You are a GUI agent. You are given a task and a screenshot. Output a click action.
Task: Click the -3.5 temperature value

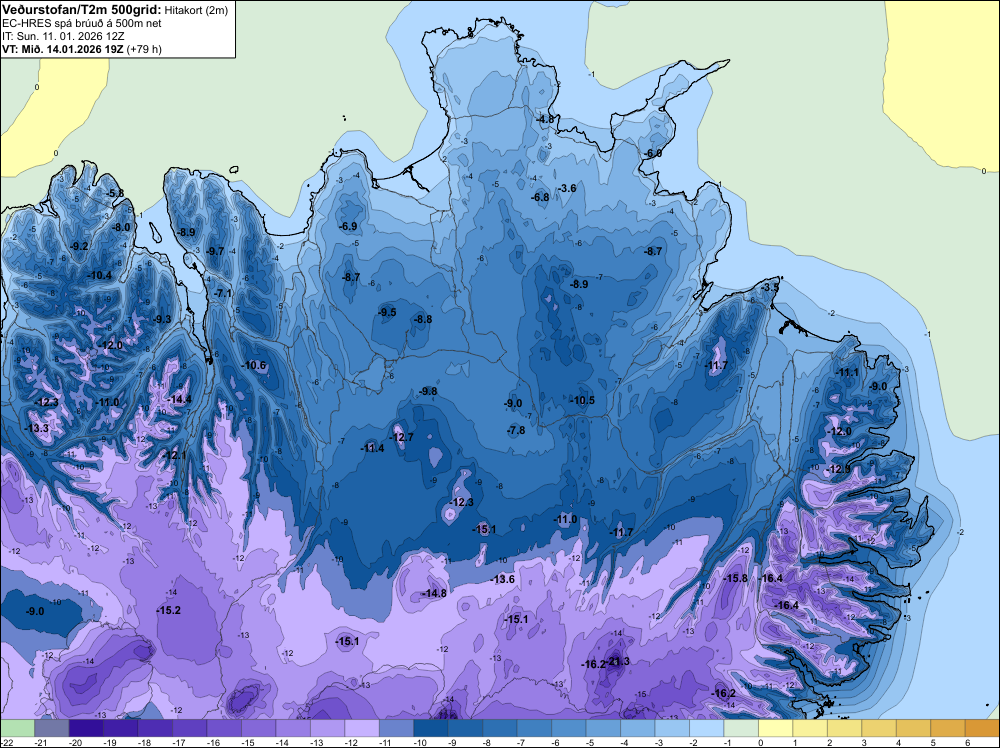tap(770, 288)
